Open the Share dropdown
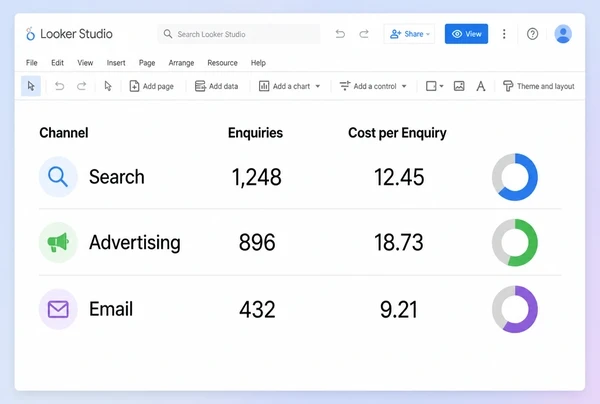The width and height of the screenshot is (600, 404). pyautogui.click(x=409, y=34)
